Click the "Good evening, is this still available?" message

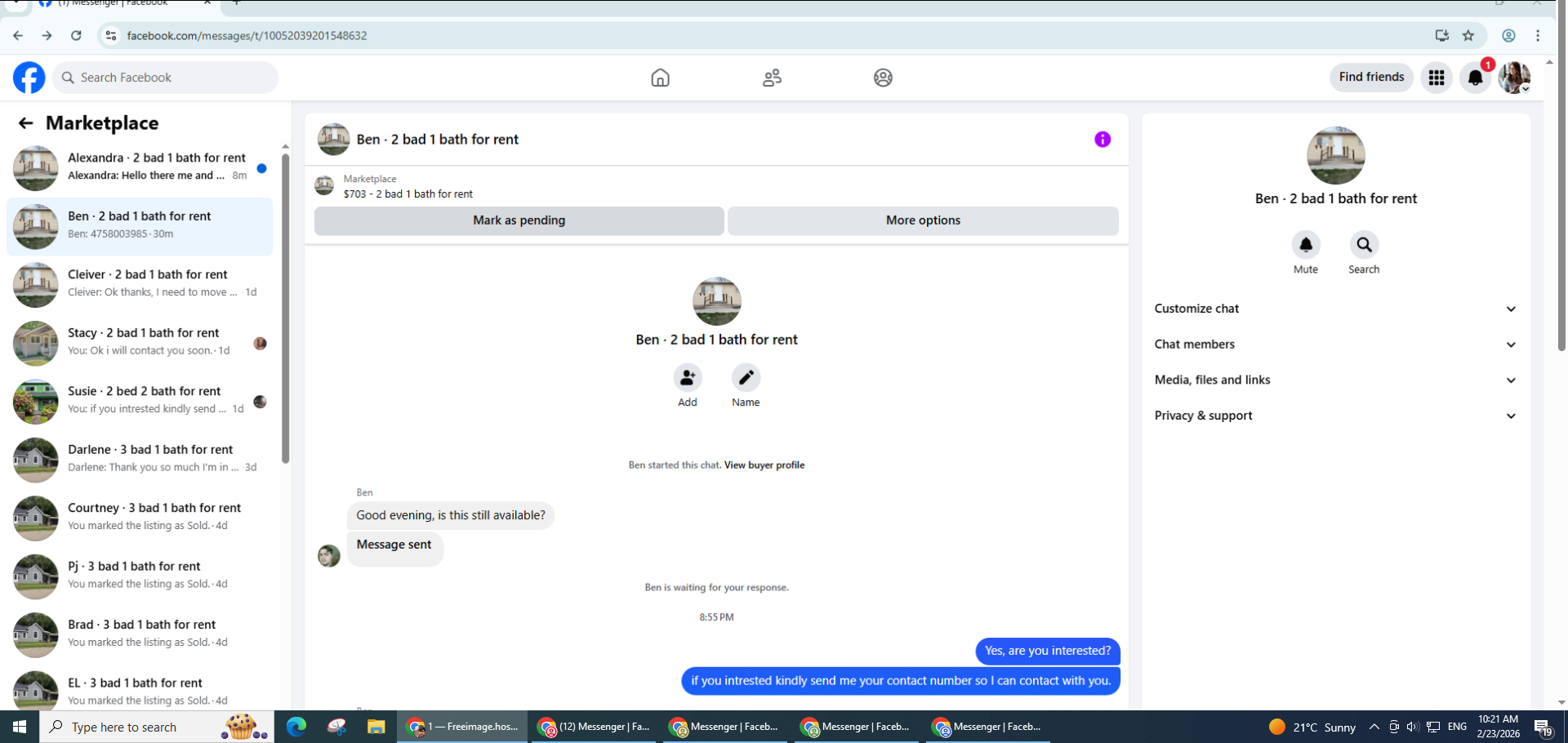point(451,516)
